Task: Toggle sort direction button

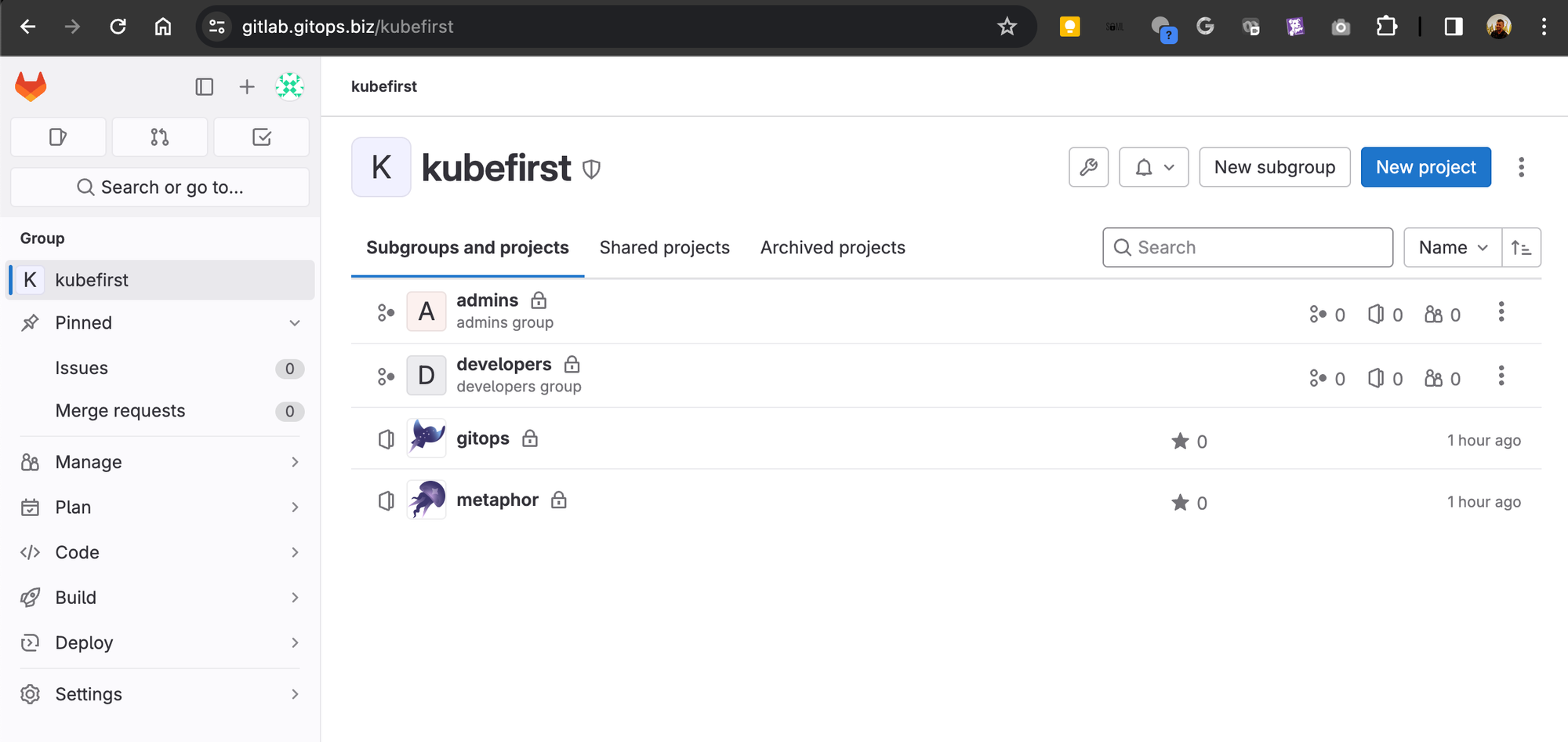Action: [1522, 248]
